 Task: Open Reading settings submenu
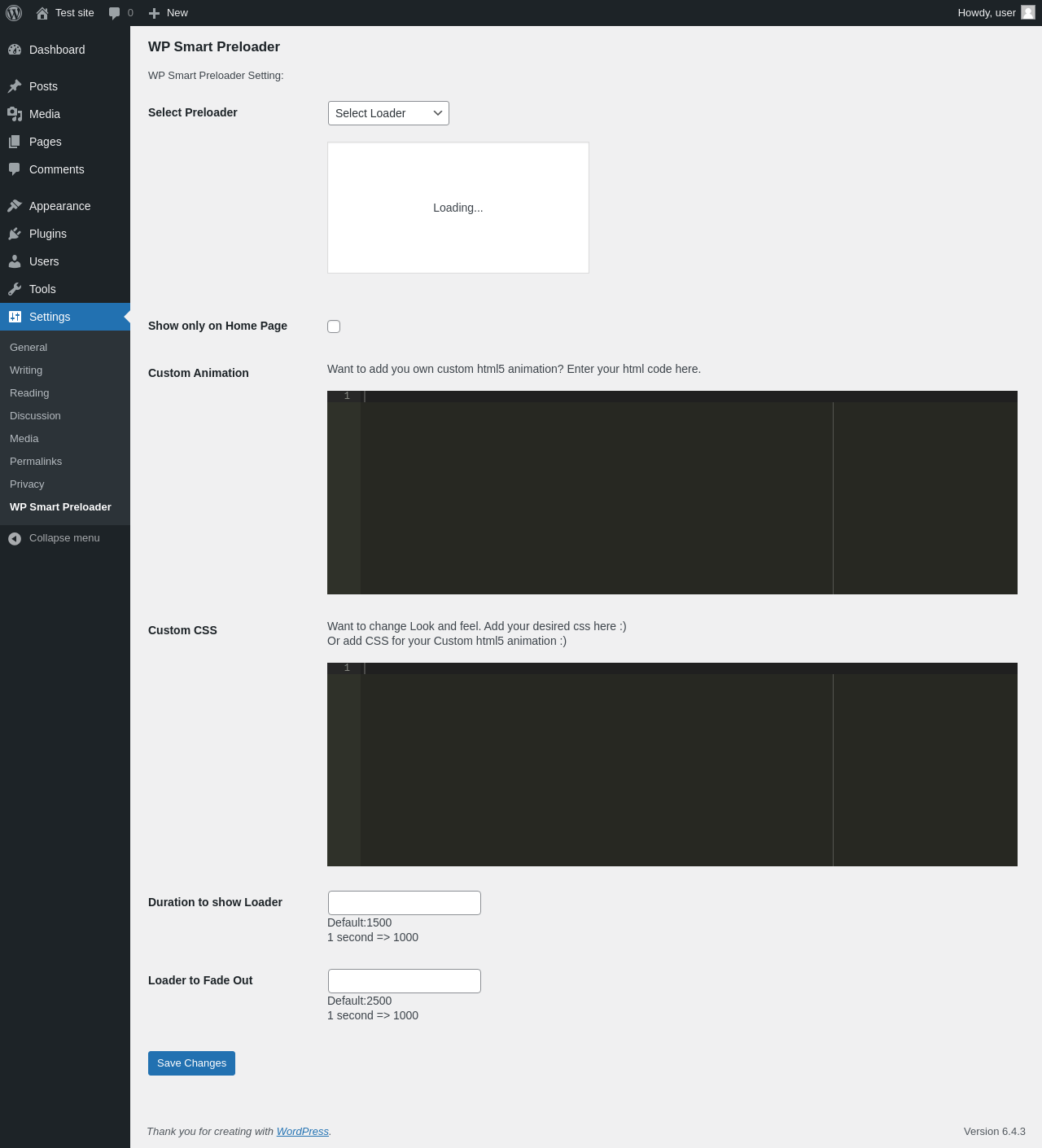click(29, 393)
